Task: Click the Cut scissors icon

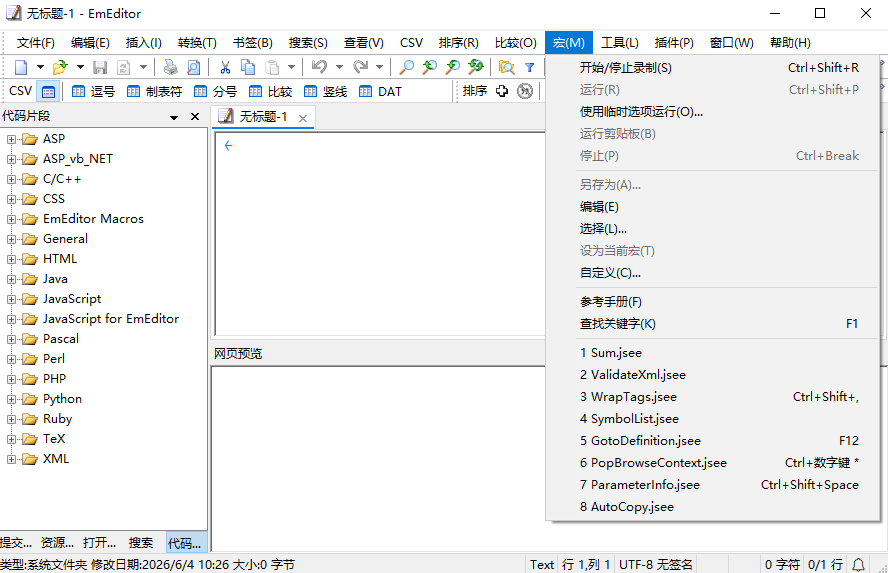Action: (225, 67)
